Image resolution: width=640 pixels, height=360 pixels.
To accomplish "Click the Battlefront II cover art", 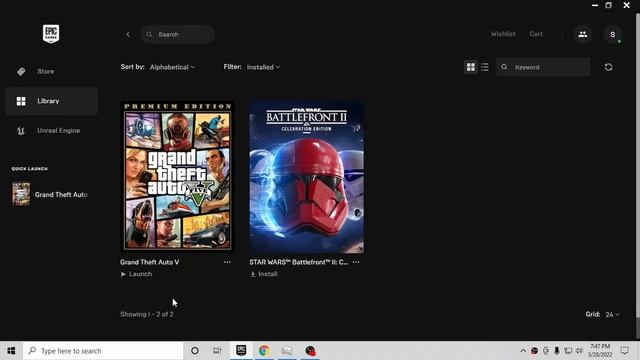I will pyautogui.click(x=307, y=177).
